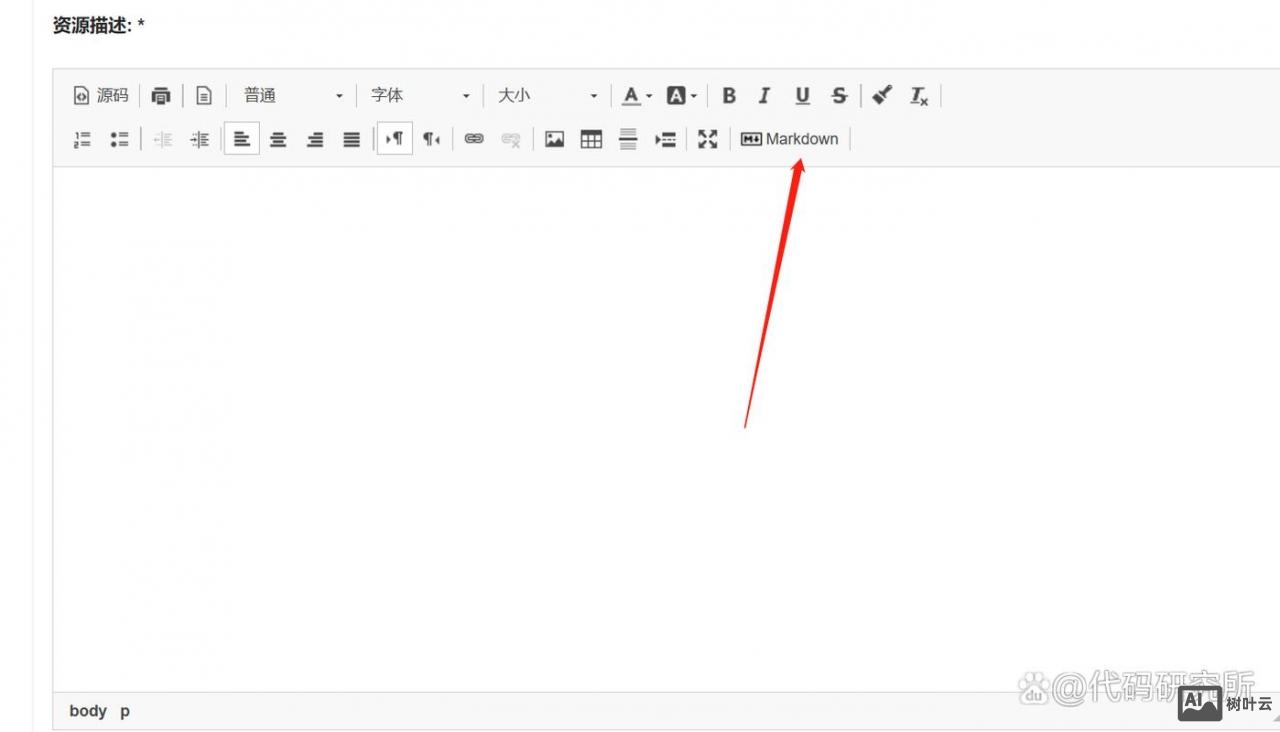
Task: Toggle bold formatting
Action: click(x=729, y=96)
